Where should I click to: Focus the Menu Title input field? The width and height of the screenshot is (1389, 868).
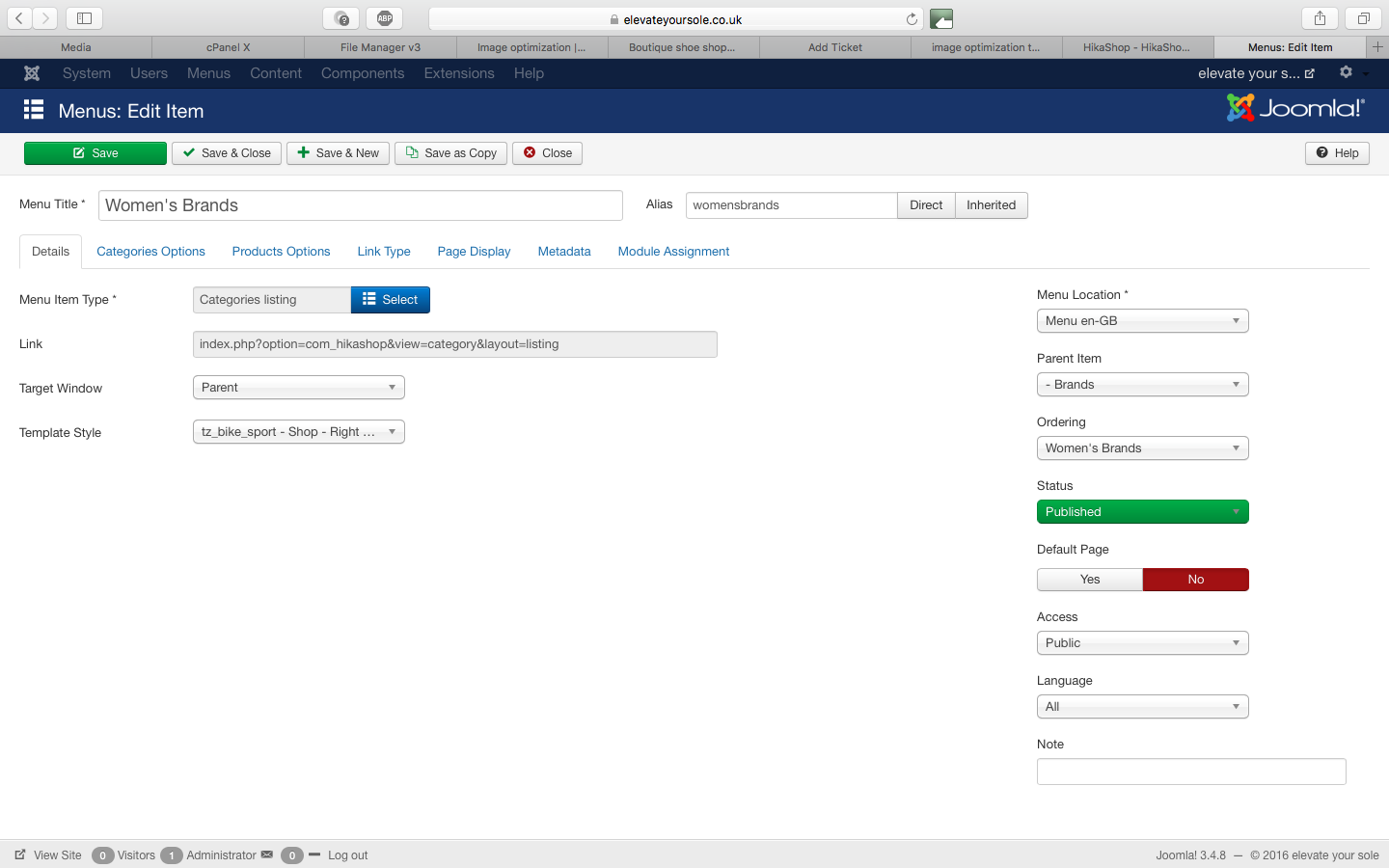coord(361,205)
